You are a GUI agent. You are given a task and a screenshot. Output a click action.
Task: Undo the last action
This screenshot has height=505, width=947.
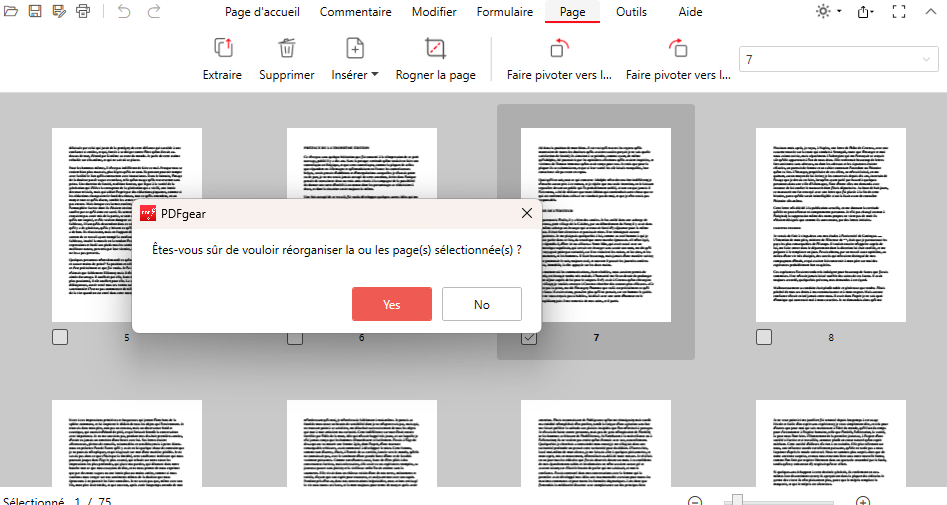(124, 11)
